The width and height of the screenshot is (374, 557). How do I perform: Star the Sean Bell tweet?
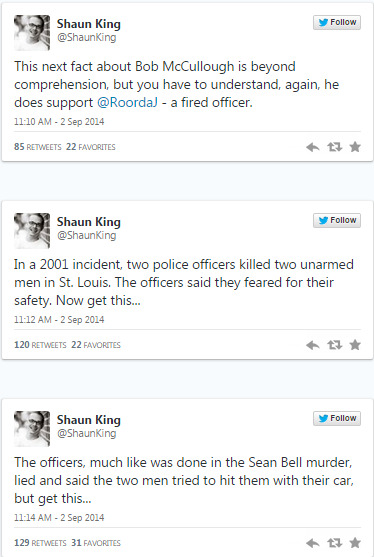pos(355,542)
